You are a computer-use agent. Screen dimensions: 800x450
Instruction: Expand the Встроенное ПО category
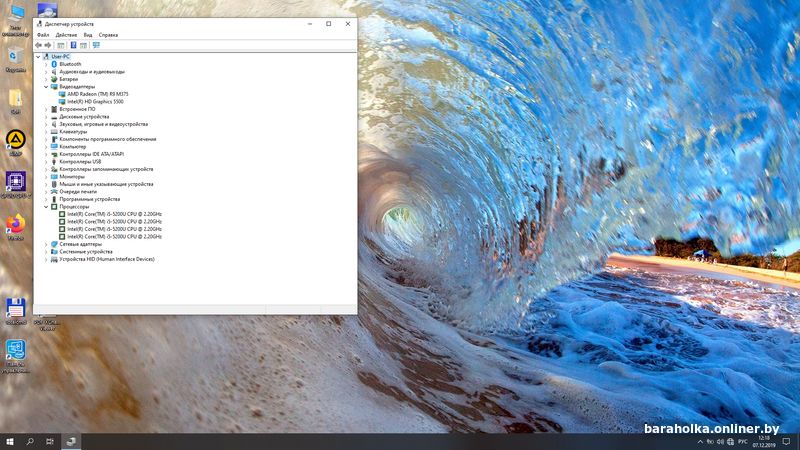pos(46,109)
